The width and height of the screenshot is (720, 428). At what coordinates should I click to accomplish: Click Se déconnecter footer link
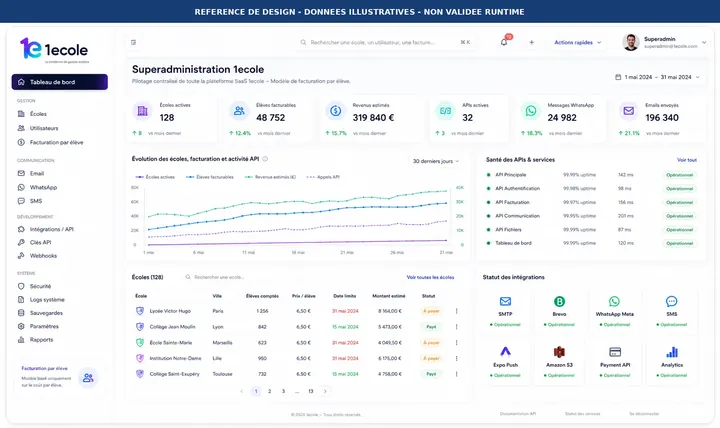click(x=644, y=414)
